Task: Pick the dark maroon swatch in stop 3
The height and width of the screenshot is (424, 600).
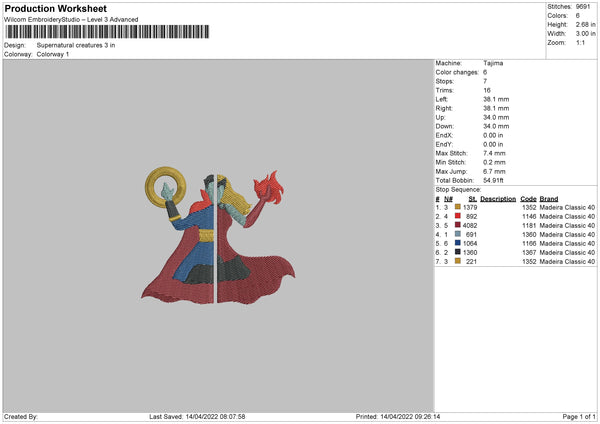Action: click(x=457, y=225)
